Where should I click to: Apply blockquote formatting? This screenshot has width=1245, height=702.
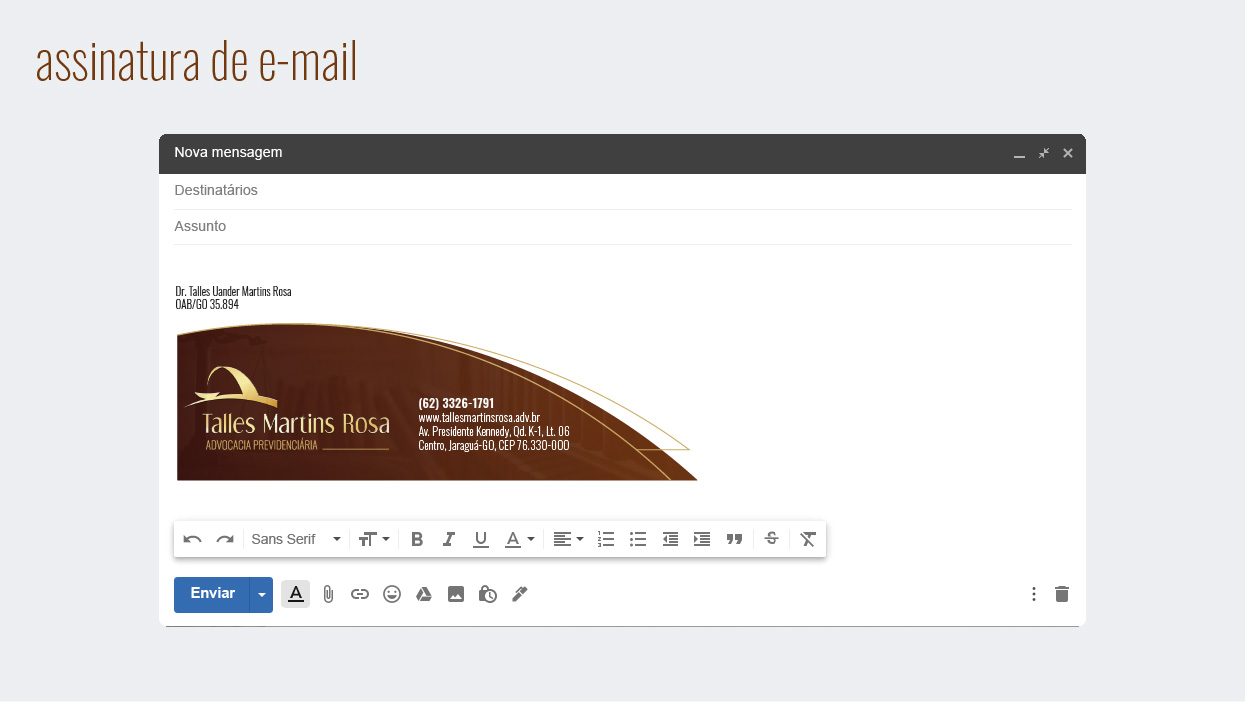tap(735, 539)
